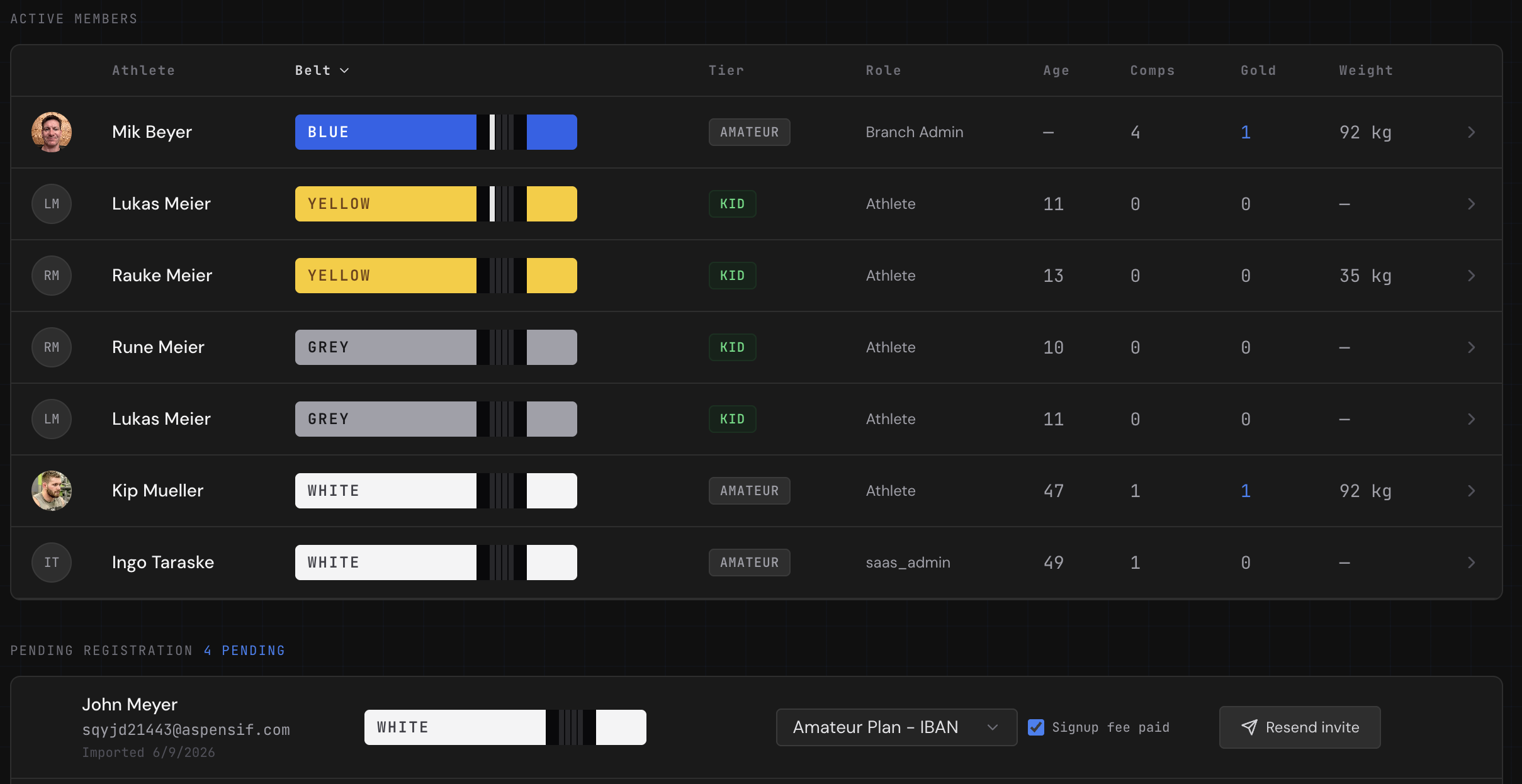Click the Active Members section heading
Image resolution: width=1522 pixels, height=784 pixels.
click(74, 19)
